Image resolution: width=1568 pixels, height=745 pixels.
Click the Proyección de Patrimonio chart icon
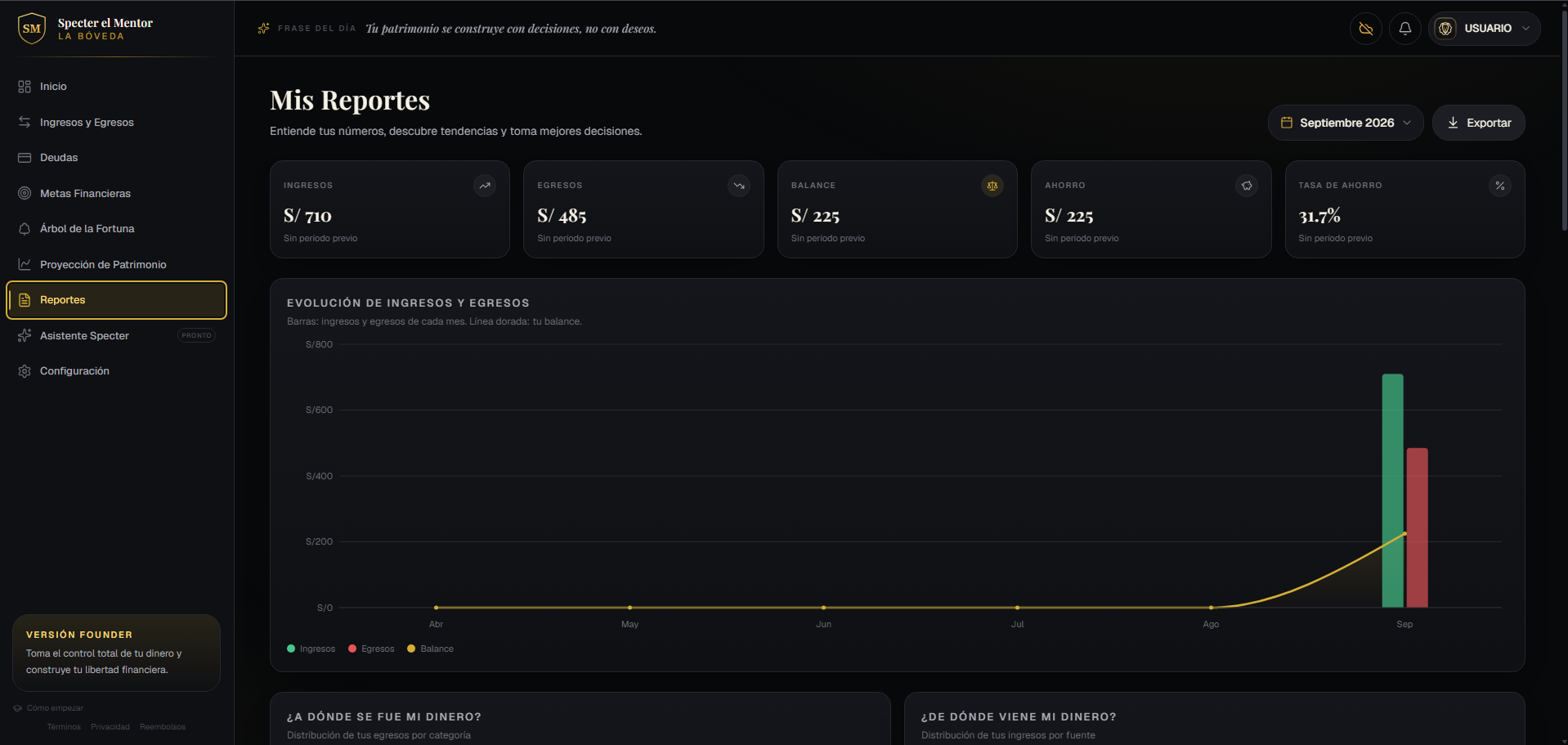coord(25,264)
